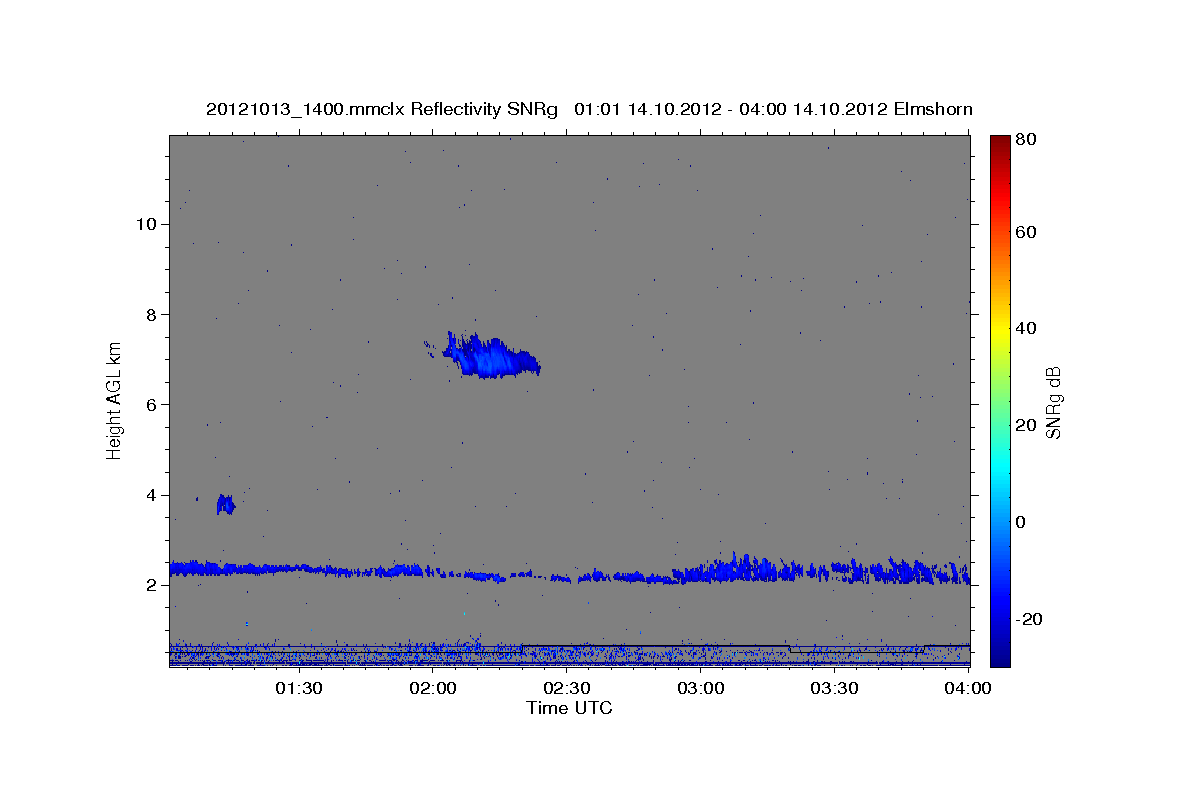Click the colorbar value -20

click(1031, 619)
